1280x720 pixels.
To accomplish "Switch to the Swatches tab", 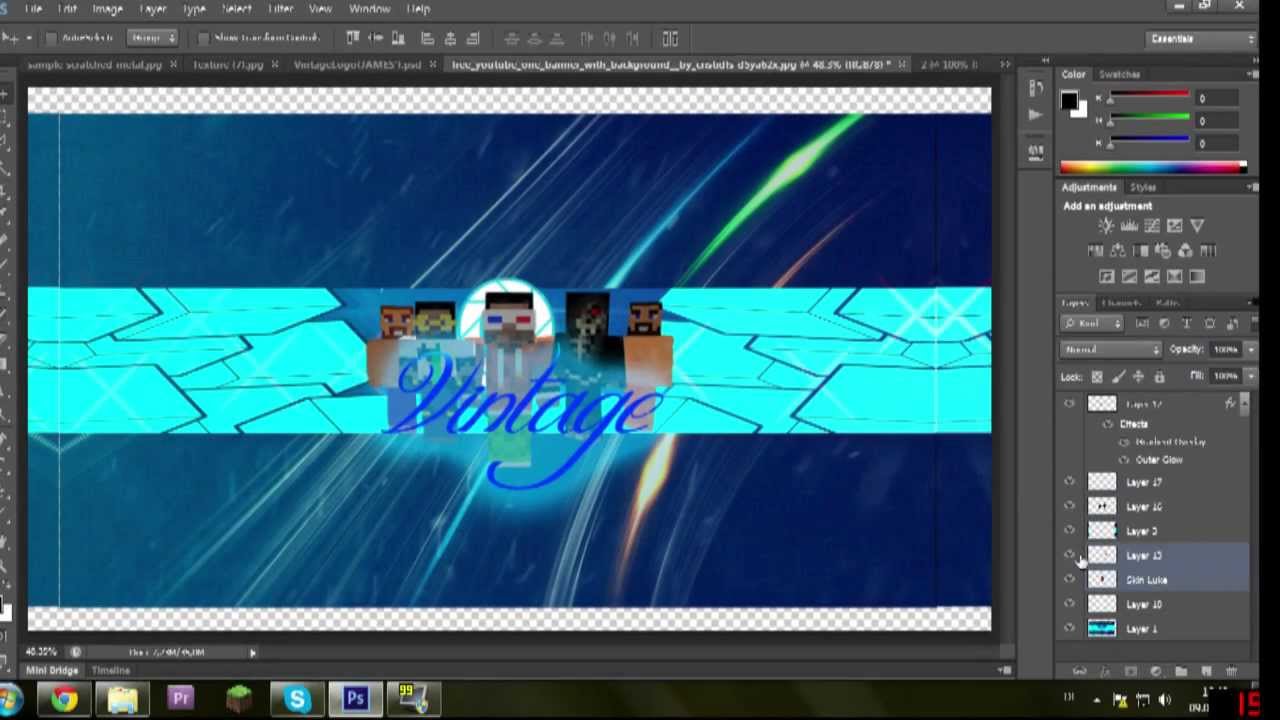I will [1119, 74].
